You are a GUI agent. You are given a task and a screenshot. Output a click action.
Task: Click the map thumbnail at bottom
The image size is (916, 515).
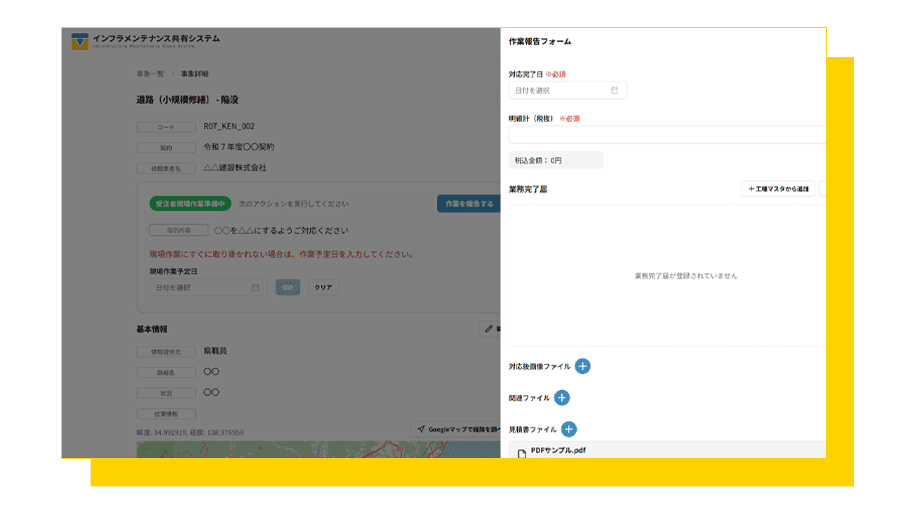pos(318,450)
